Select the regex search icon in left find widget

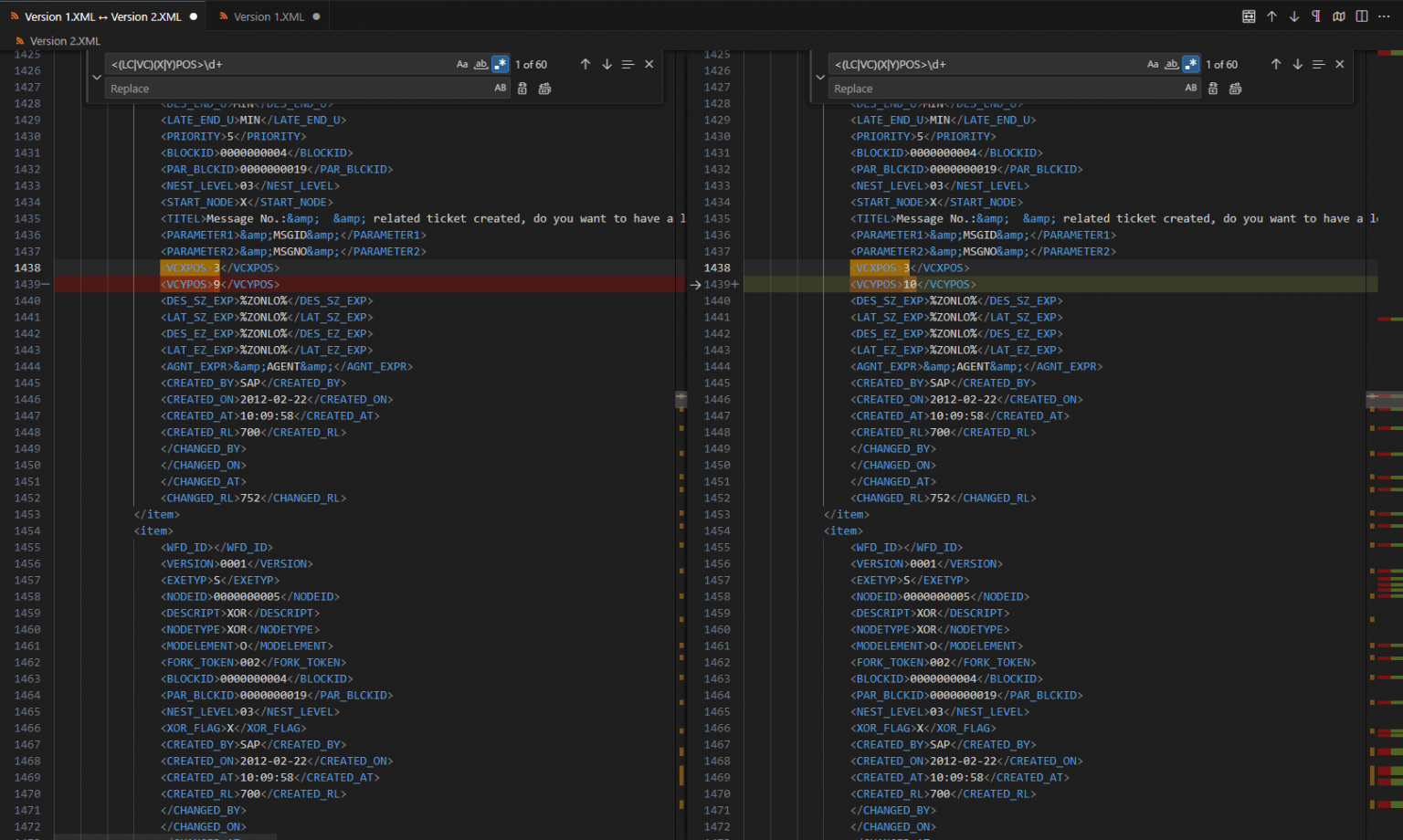pyautogui.click(x=500, y=64)
